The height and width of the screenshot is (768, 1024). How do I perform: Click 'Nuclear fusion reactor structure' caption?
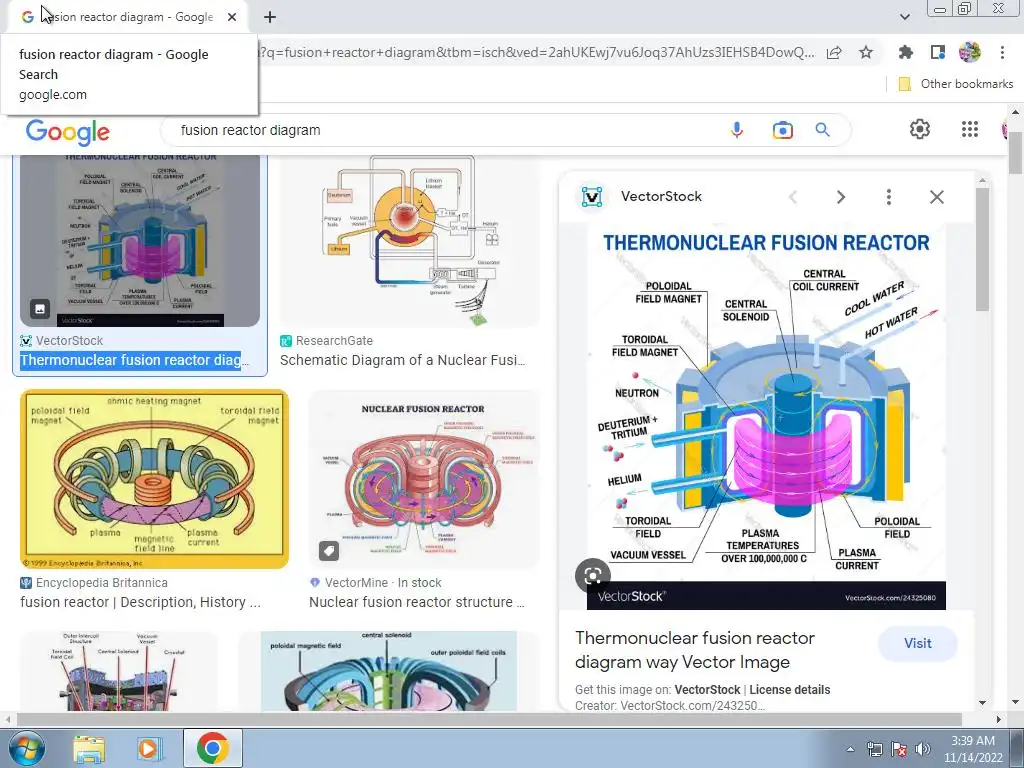[x=417, y=602]
